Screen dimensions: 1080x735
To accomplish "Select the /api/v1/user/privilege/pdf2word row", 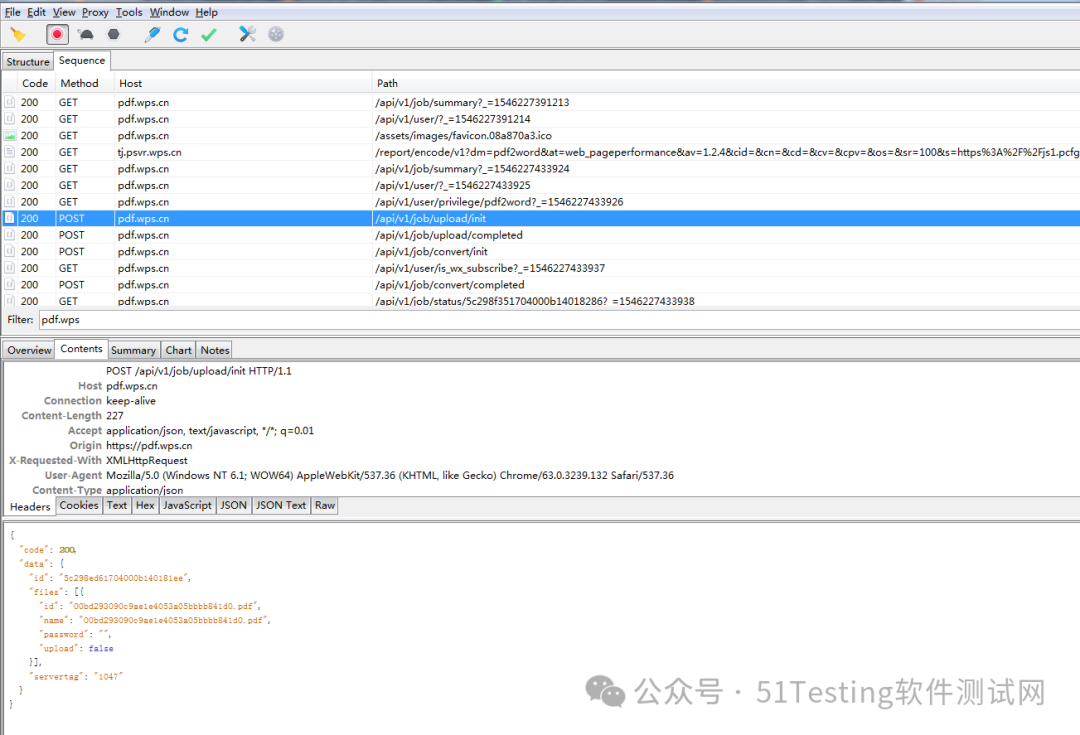I will click(541, 202).
